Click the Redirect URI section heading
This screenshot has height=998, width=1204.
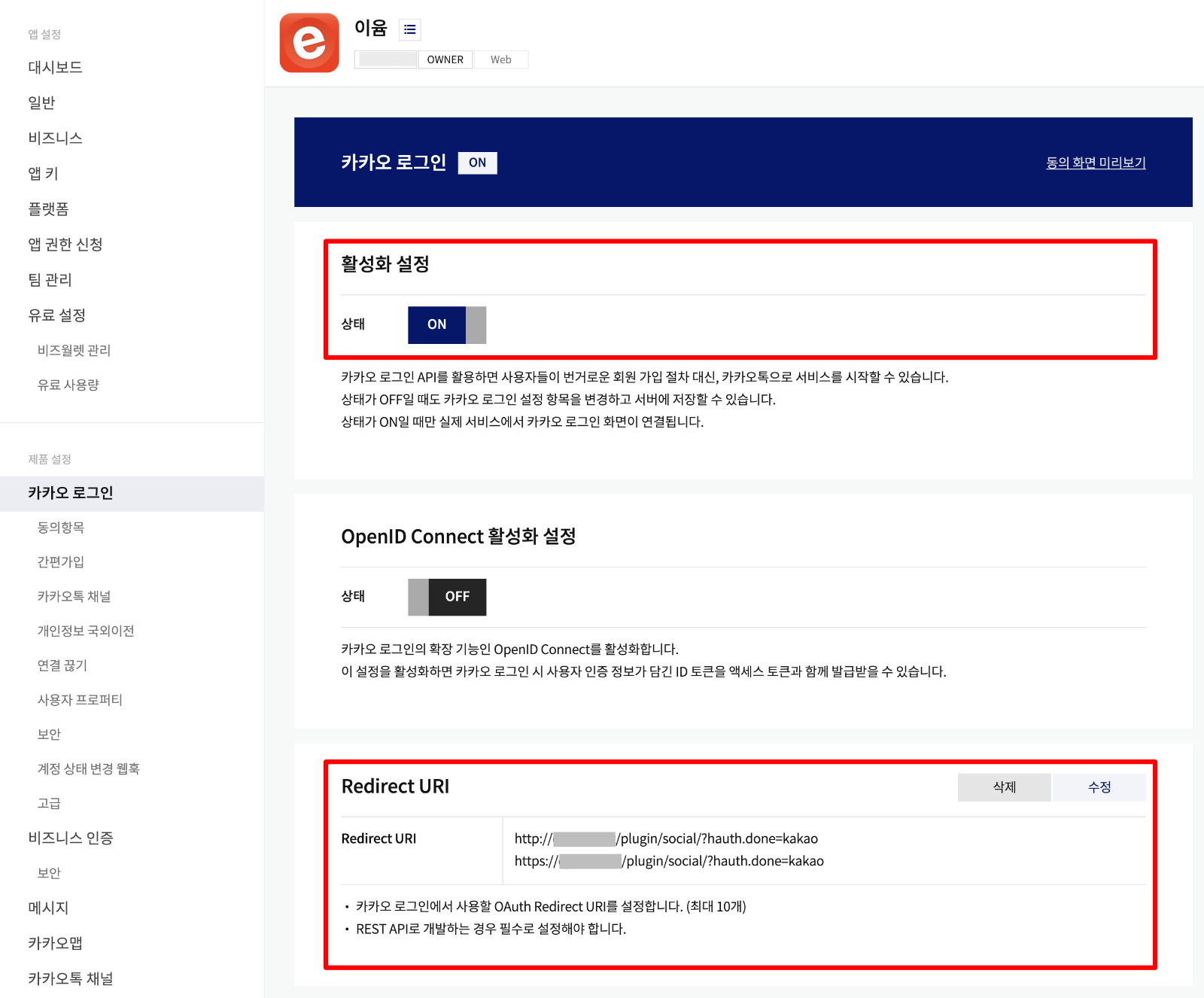point(395,787)
